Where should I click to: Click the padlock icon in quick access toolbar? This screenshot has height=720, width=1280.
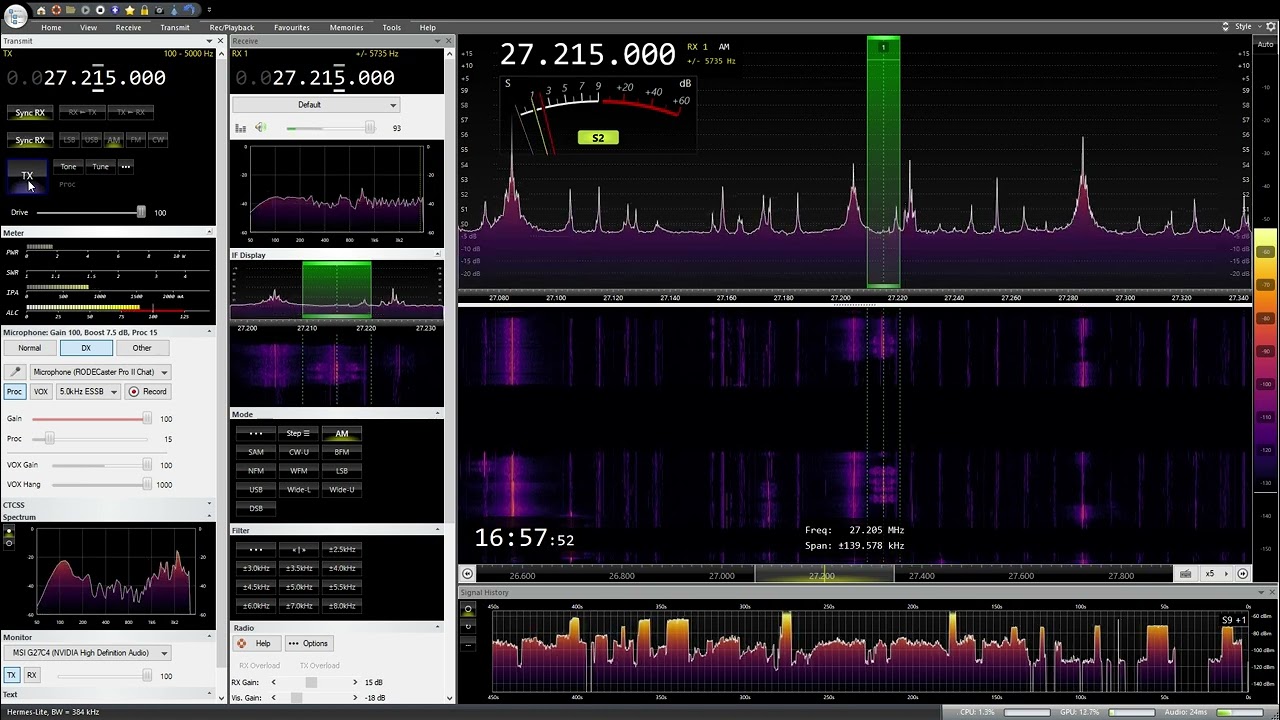tap(144, 10)
